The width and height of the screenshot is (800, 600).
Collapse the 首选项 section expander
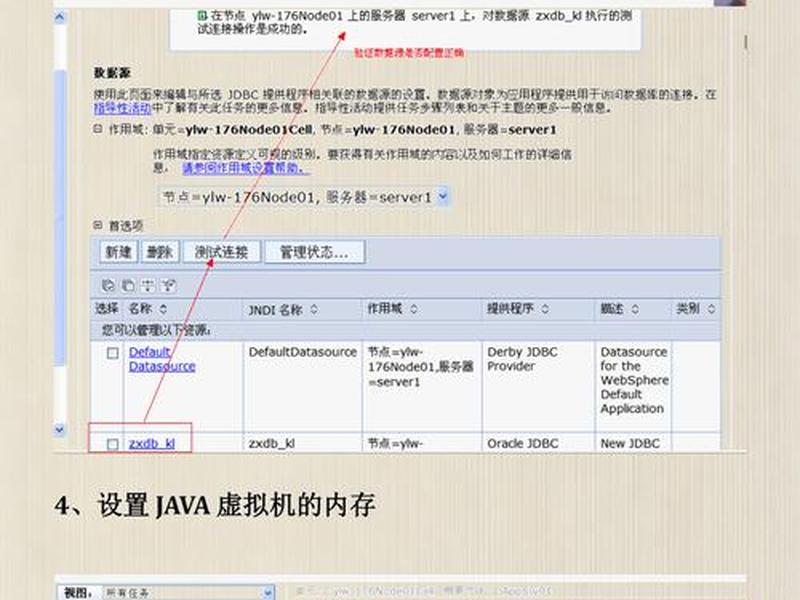[x=98, y=225]
